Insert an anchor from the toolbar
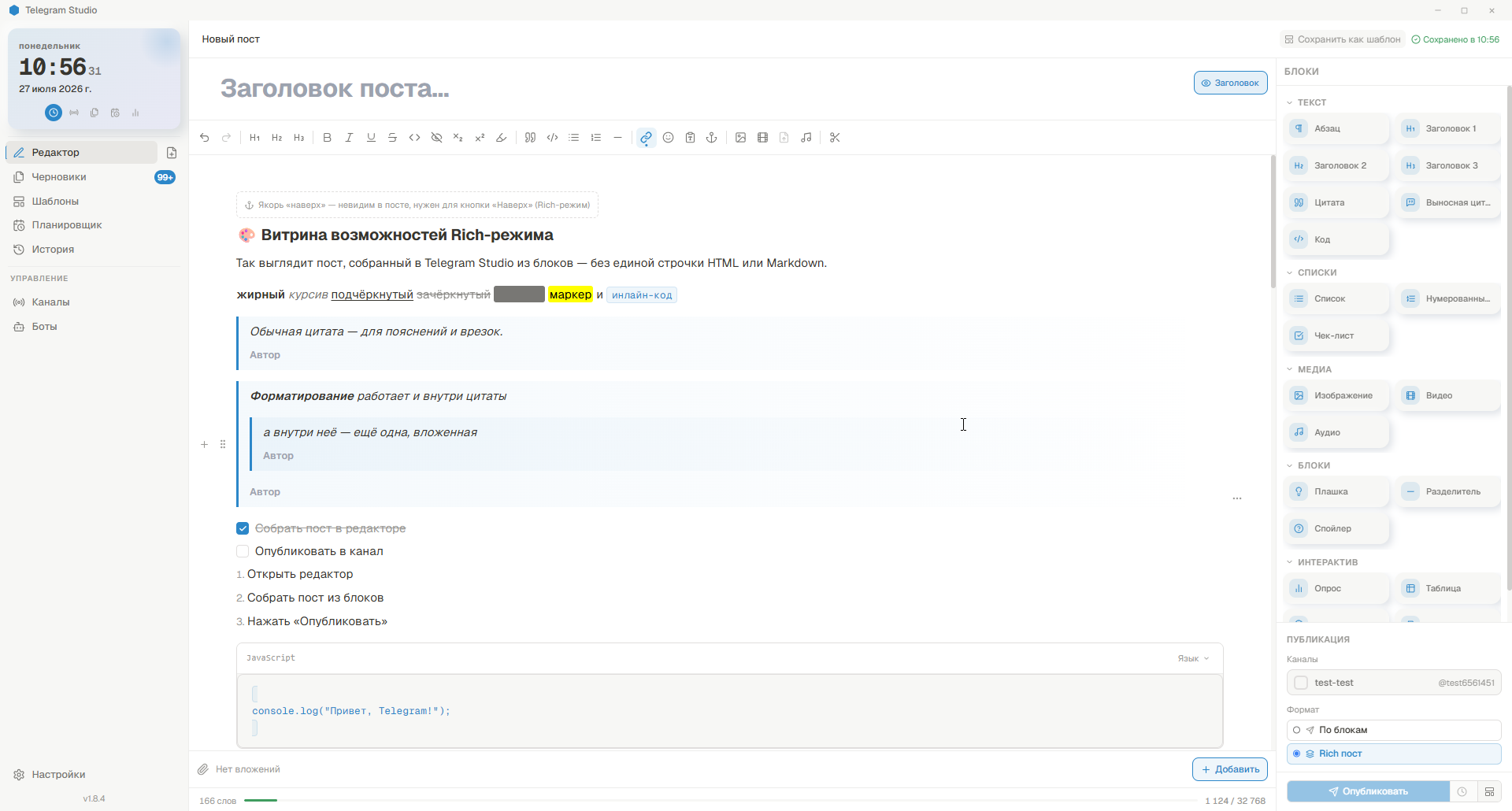This screenshot has height=811, width=1512. (x=712, y=138)
